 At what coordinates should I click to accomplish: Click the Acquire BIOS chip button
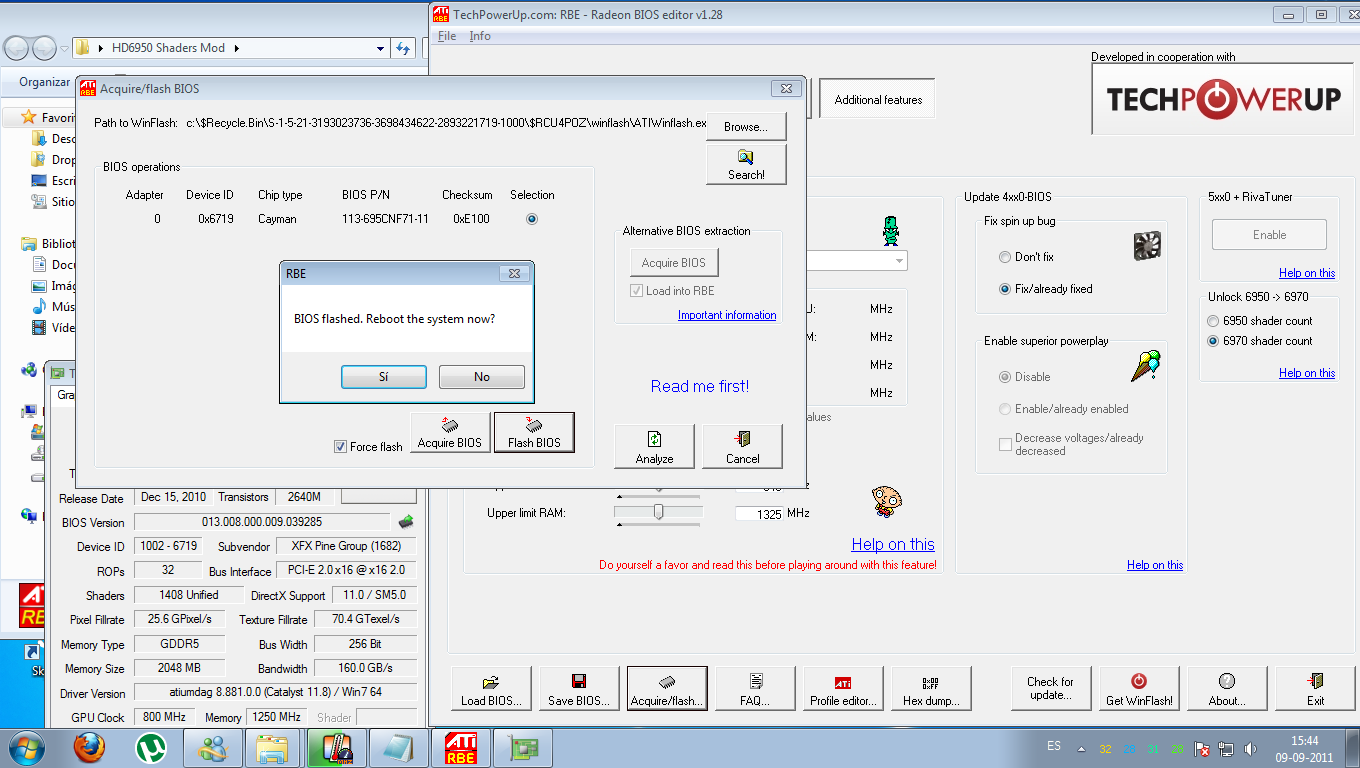[450, 433]
